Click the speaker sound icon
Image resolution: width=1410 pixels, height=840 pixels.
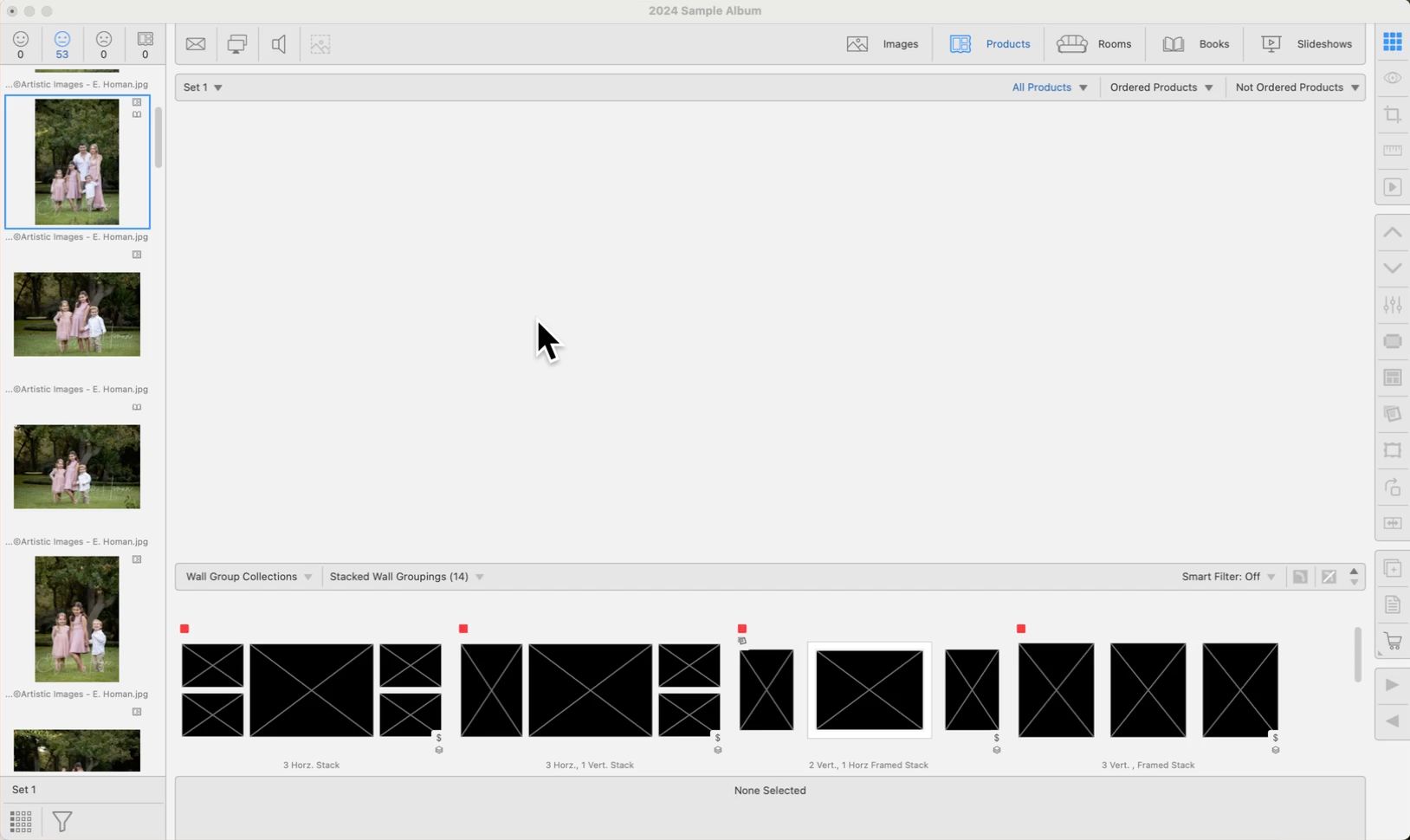coord(279,44)
